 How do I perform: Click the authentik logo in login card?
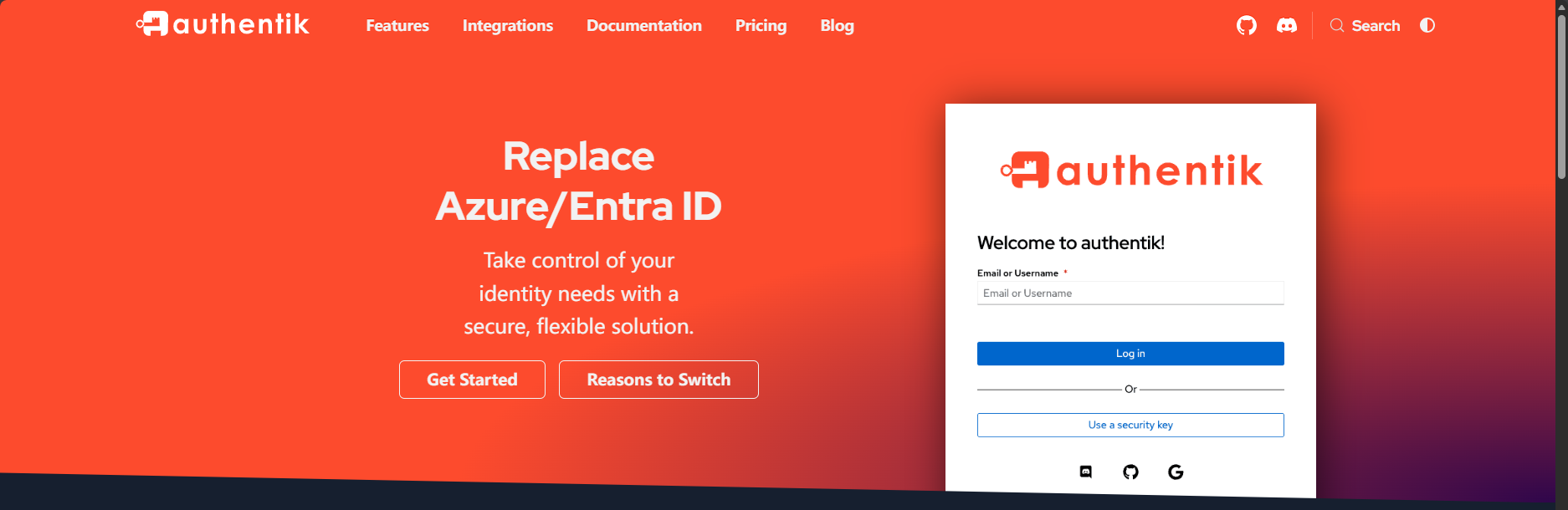(1131, 171)
